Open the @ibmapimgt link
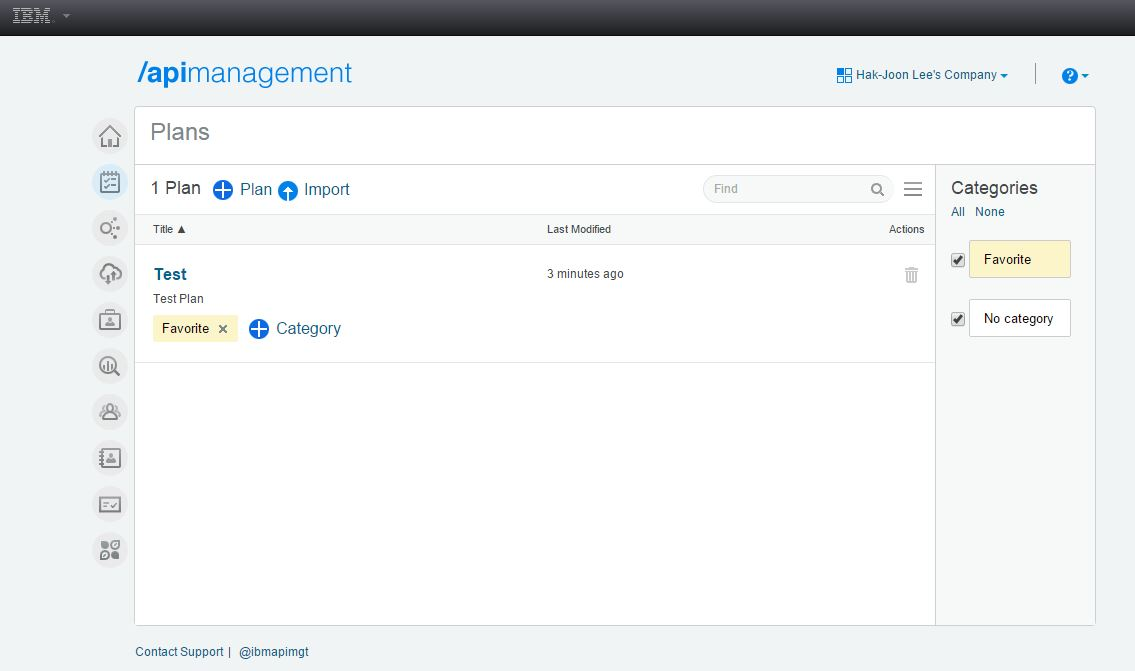 274,651
